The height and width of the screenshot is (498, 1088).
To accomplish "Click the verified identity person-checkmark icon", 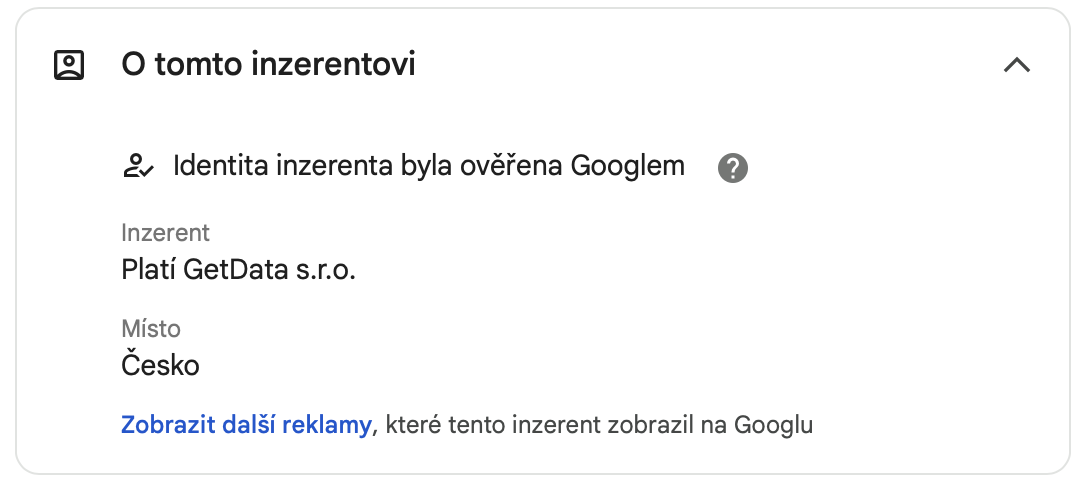I will tap(138, 166).
